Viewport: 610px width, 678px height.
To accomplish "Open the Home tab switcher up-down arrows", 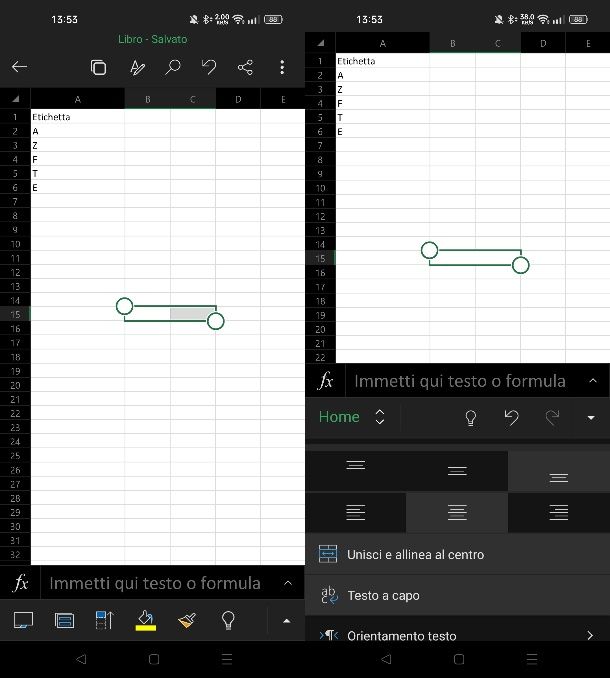I will click(x=380, y=417).
